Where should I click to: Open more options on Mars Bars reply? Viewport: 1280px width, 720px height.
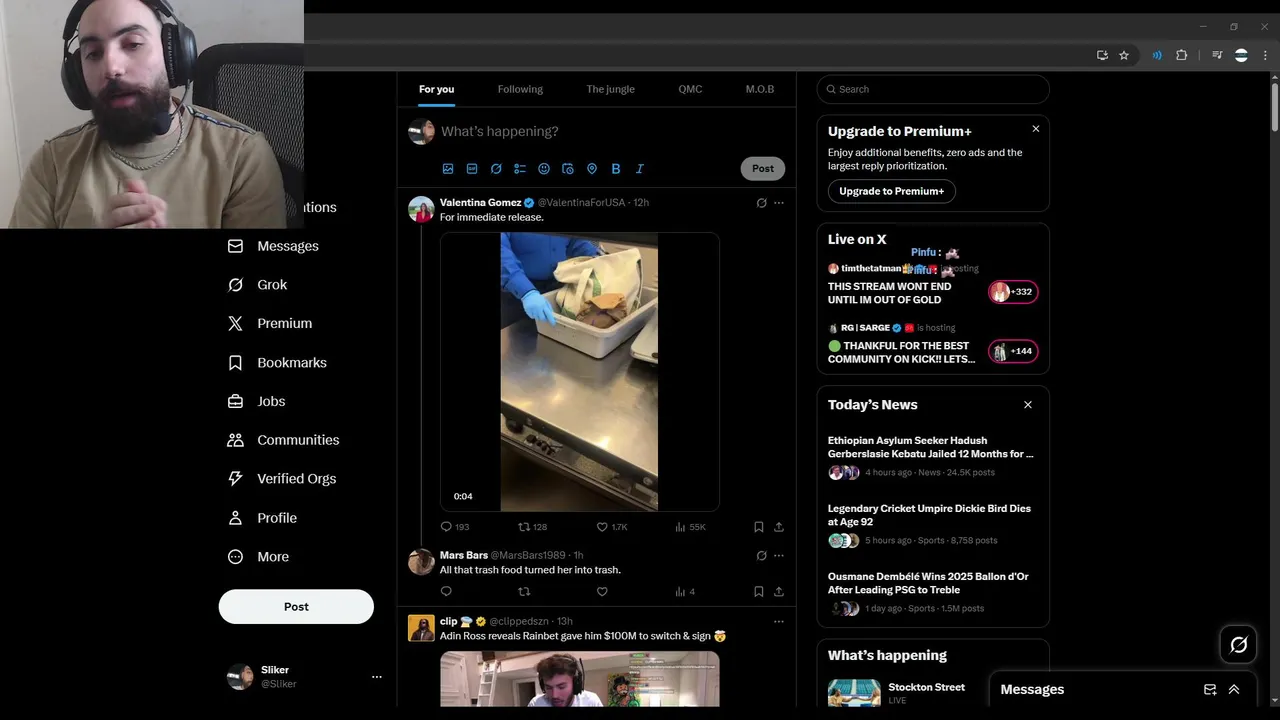pyautogui.click(x=779, y=556)
